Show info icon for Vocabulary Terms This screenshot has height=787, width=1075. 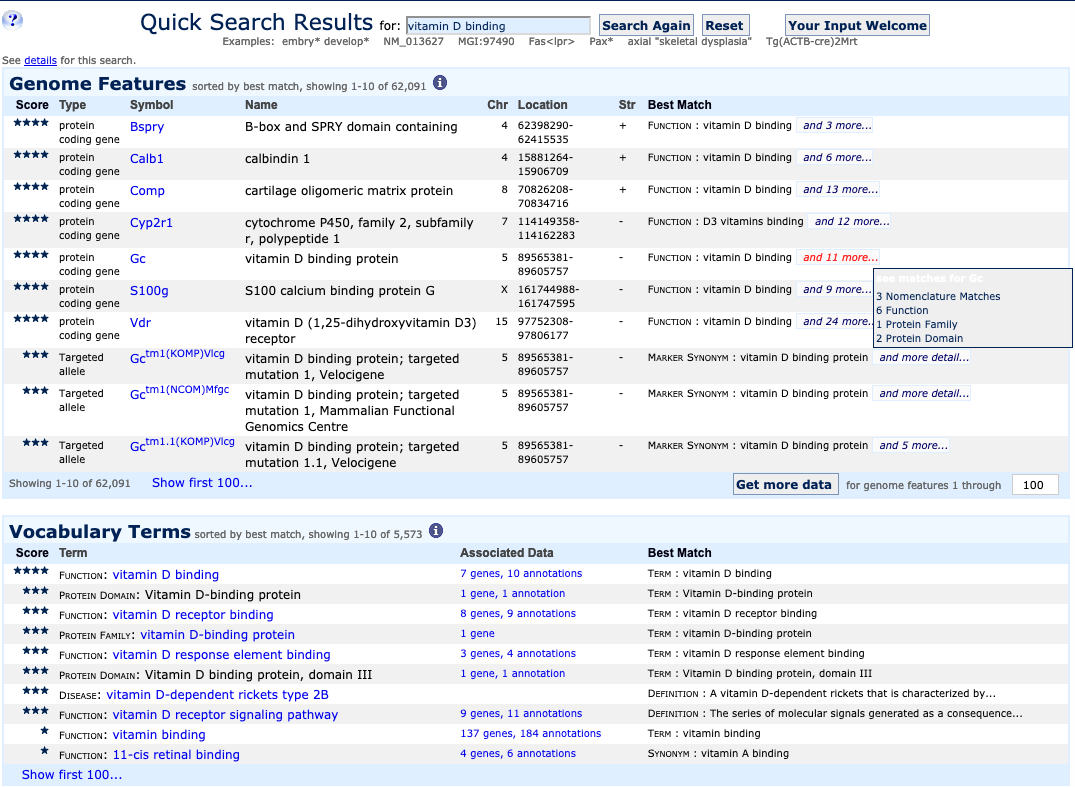[x=436, y=531]
